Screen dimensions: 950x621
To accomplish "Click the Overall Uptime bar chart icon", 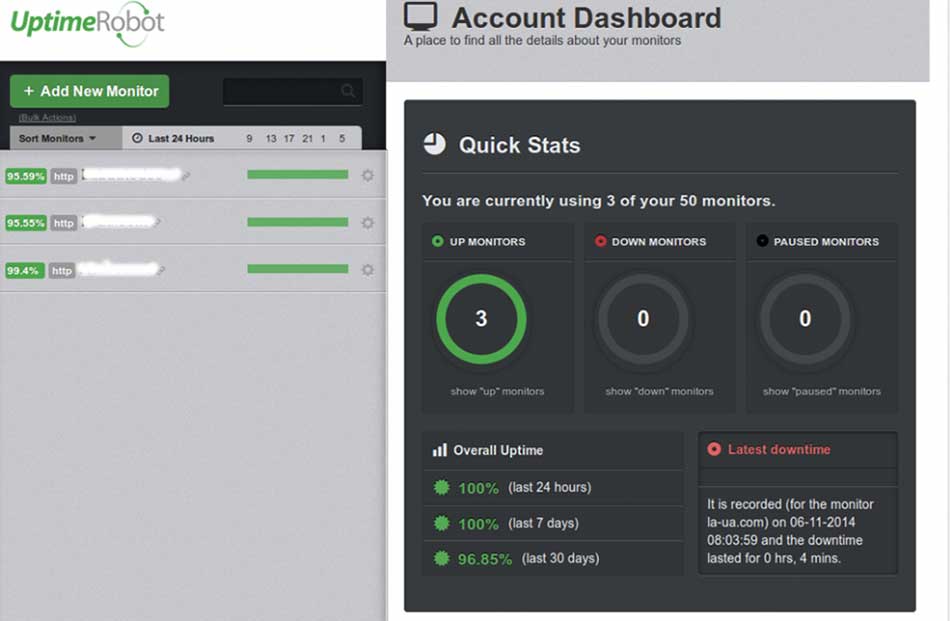I will click(439, 450).
